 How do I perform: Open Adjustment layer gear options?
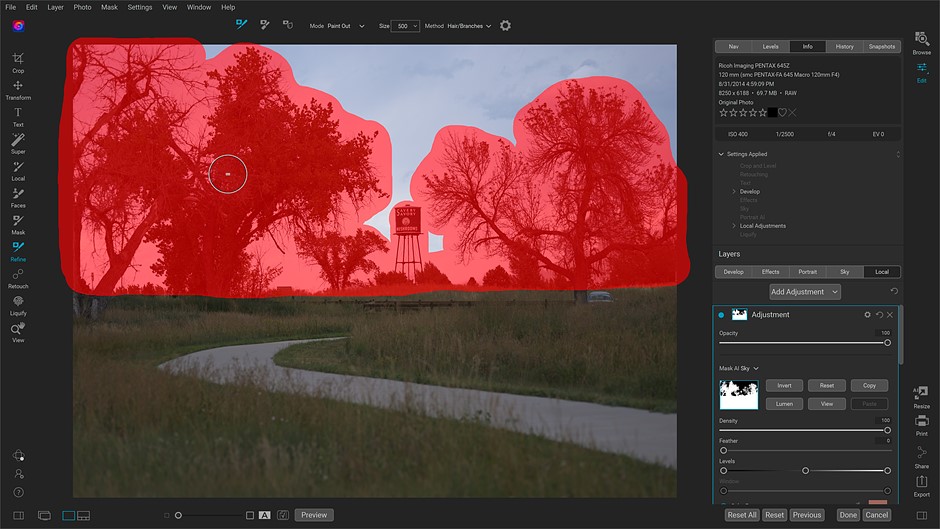tap(867, 315)
